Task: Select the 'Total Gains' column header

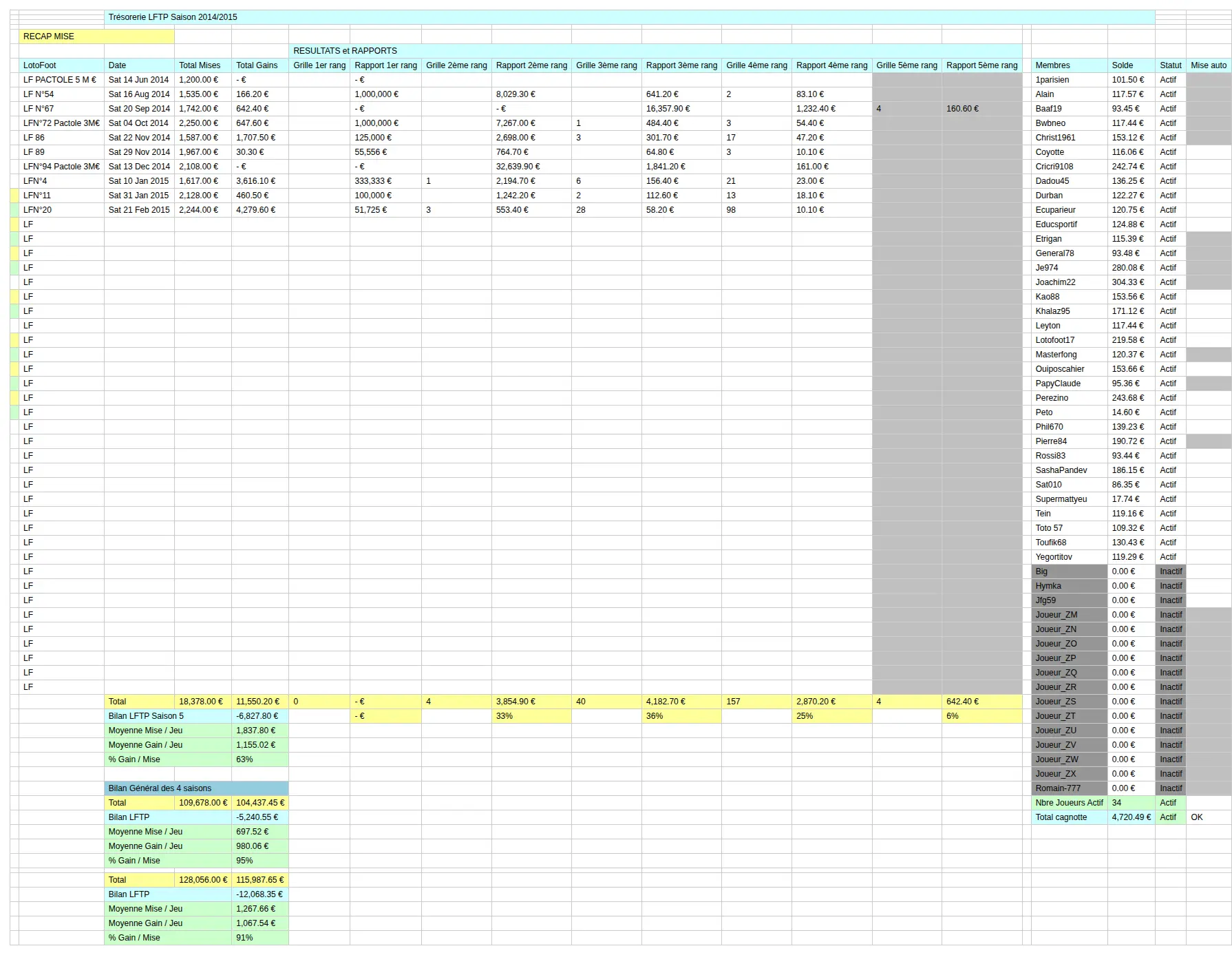Action: (260, 65)
